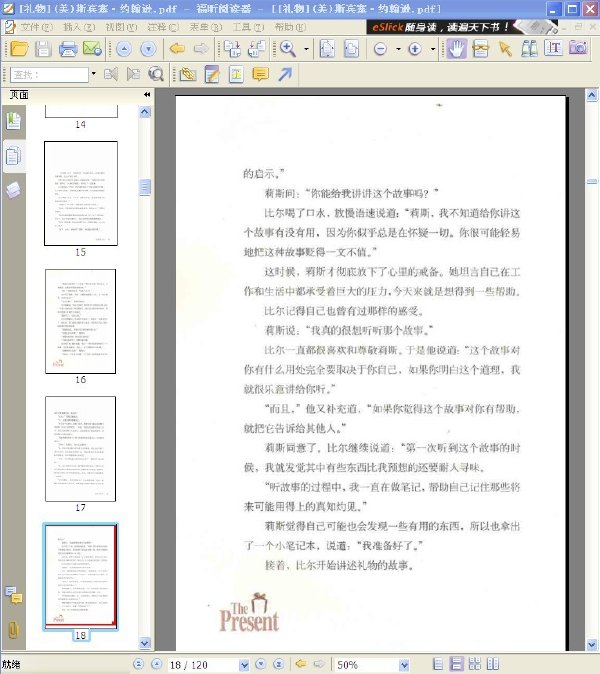Image resolution: width=600 pixels, height=674 pixels.
Task: Open the 工具 (Tools) menu
Action: (x=248, y=27)
